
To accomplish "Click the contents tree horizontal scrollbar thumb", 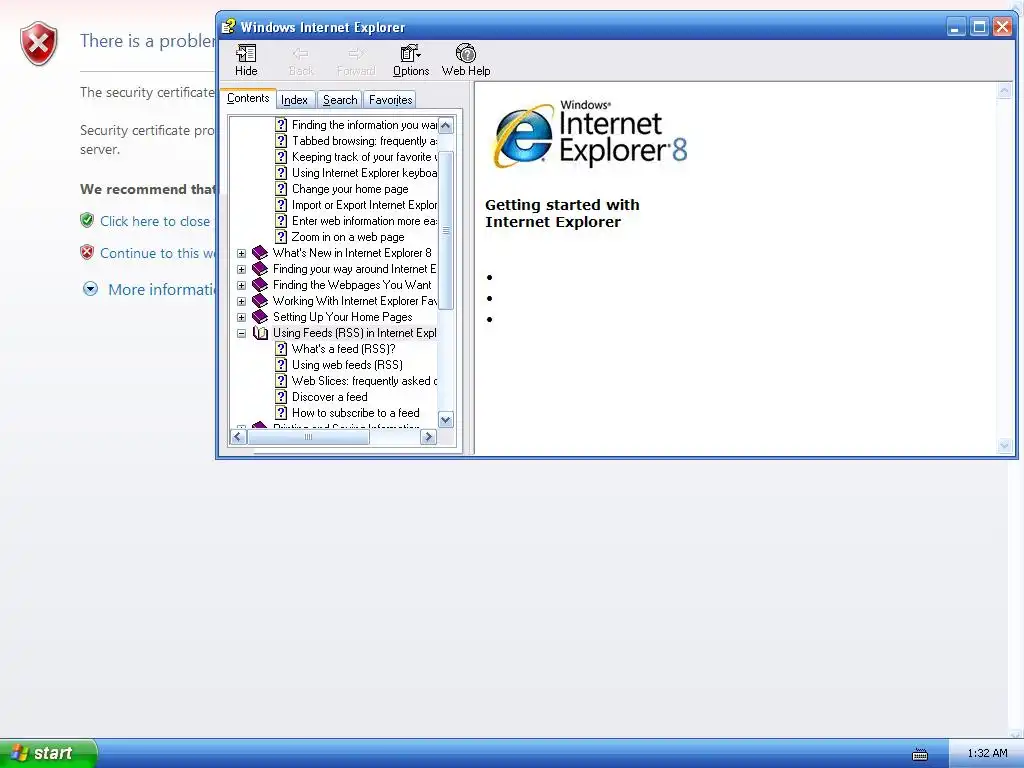I will click(308, 437).
